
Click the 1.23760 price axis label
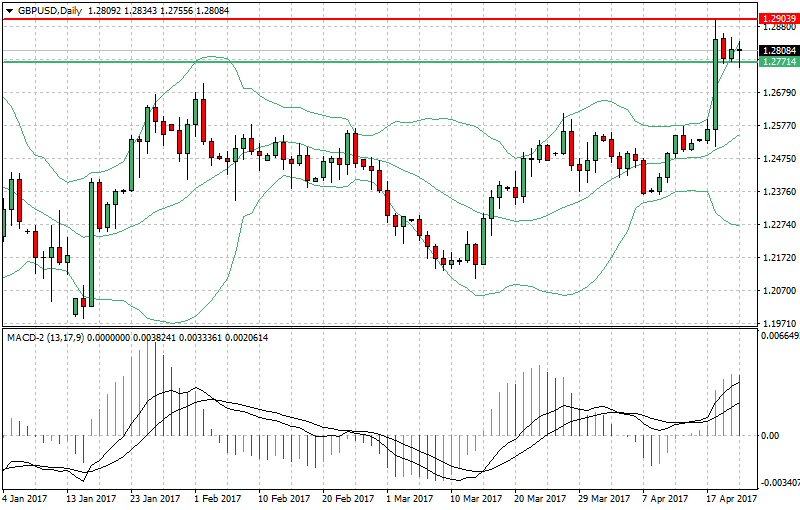tap(778, 192)
